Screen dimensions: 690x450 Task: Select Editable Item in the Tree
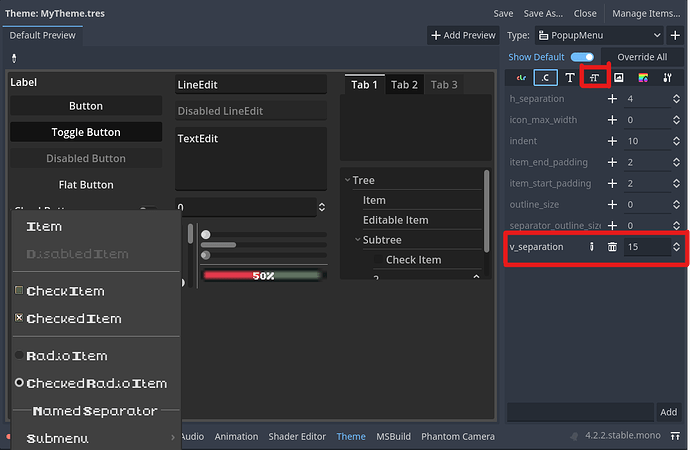click(x=395, y=220)
